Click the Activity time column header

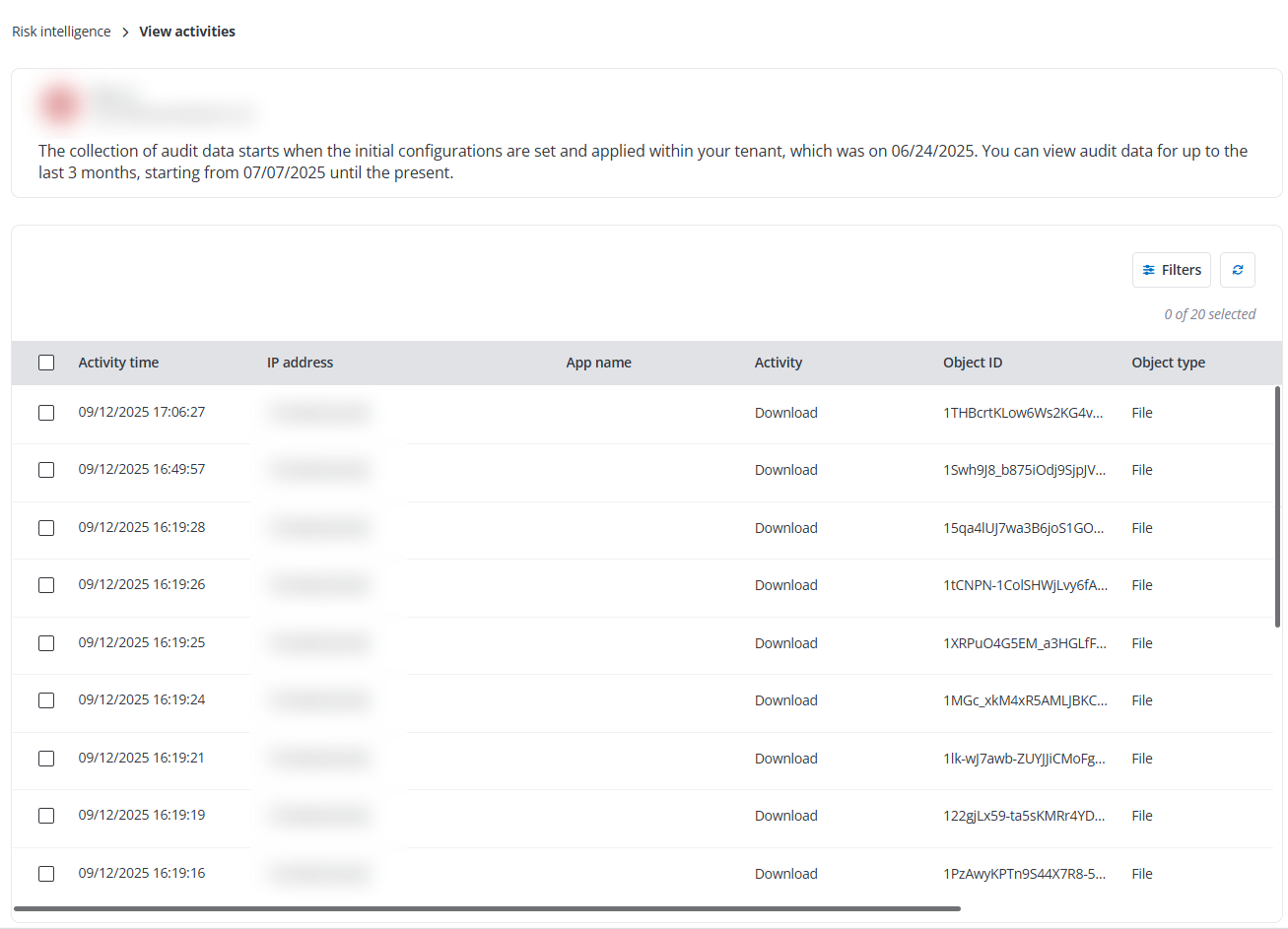click(x=118, y=363)
